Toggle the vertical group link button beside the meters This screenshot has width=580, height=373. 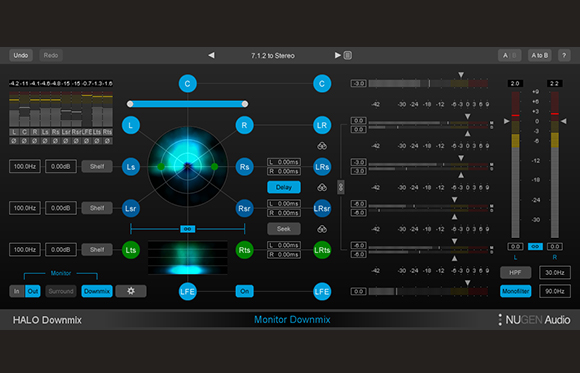[341, 187]
